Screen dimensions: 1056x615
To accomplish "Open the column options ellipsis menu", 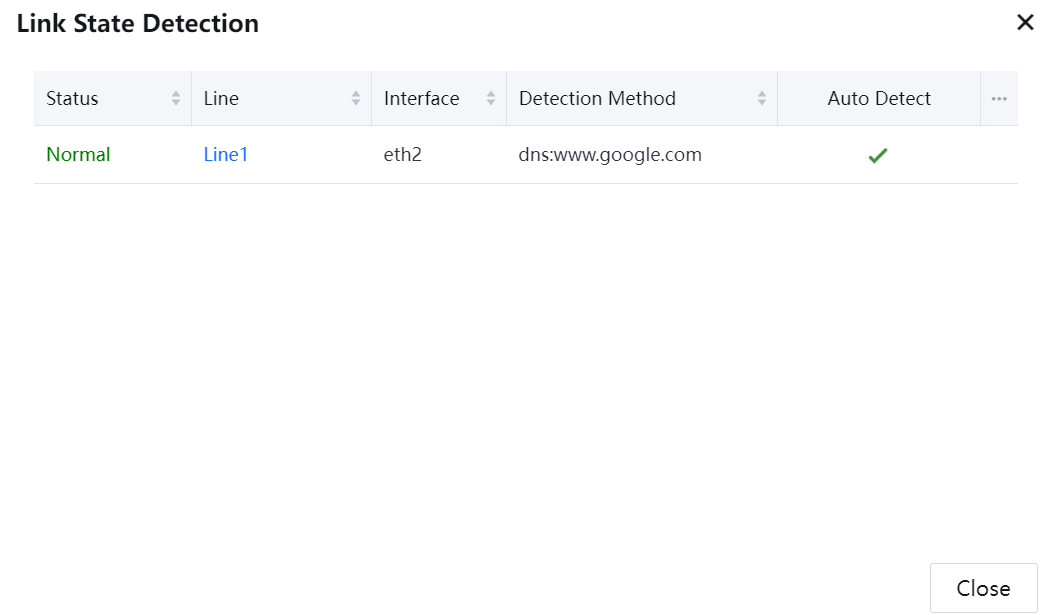I will click(x=999, y=99).
